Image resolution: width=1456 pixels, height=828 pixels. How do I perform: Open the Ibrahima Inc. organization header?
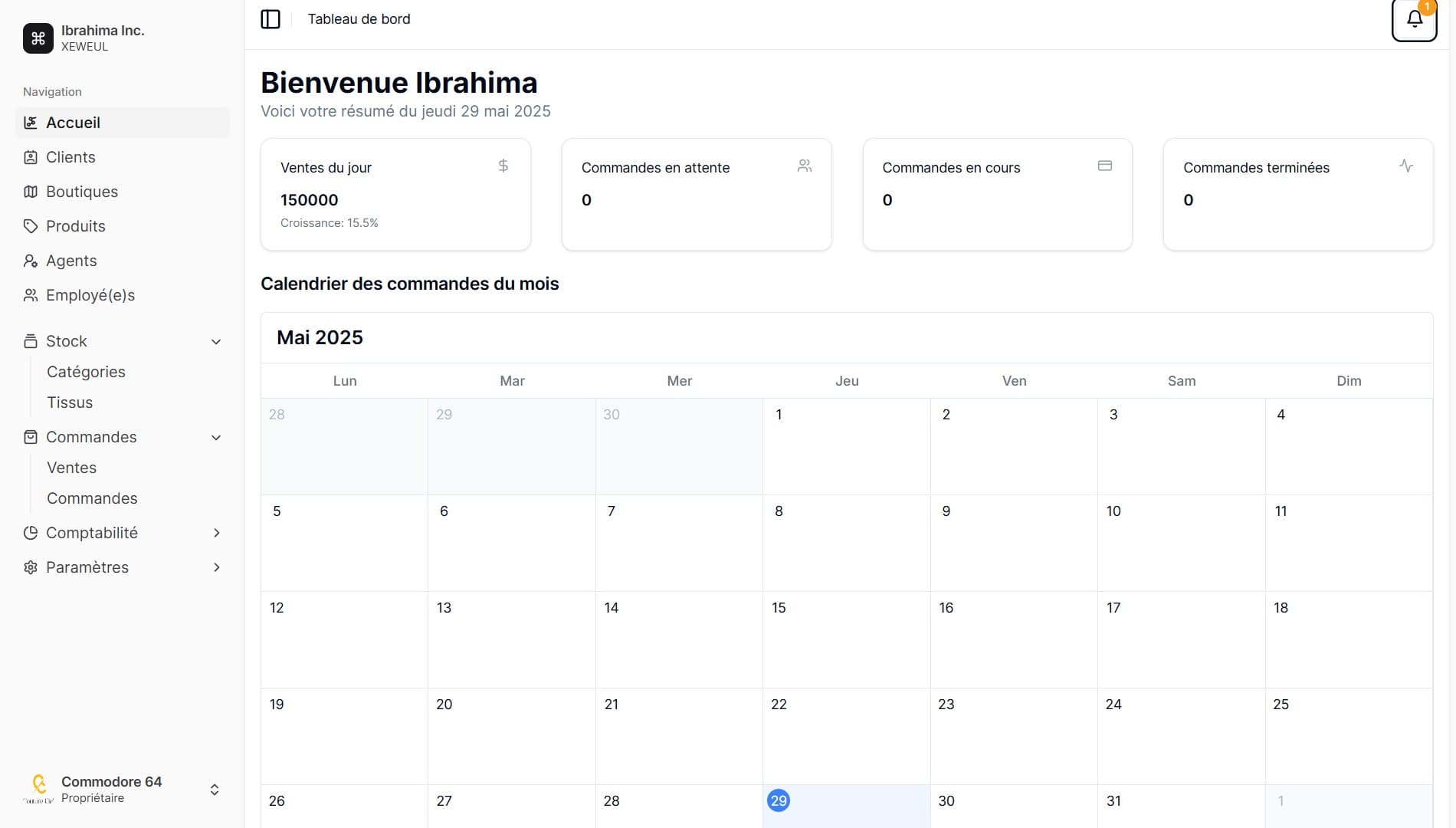tap(123, 38)
